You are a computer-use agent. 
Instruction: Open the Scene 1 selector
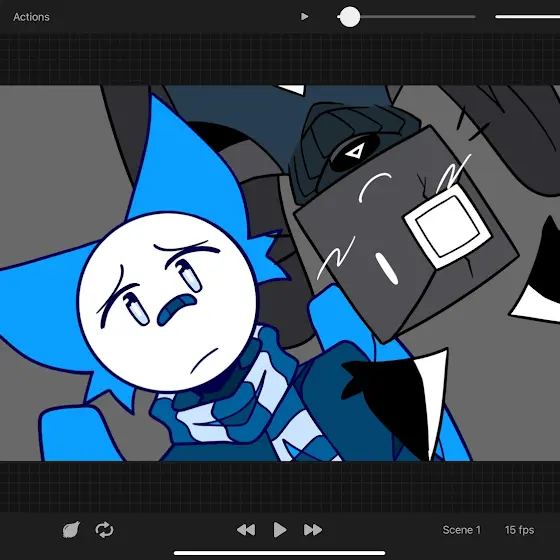pos(461,530)
